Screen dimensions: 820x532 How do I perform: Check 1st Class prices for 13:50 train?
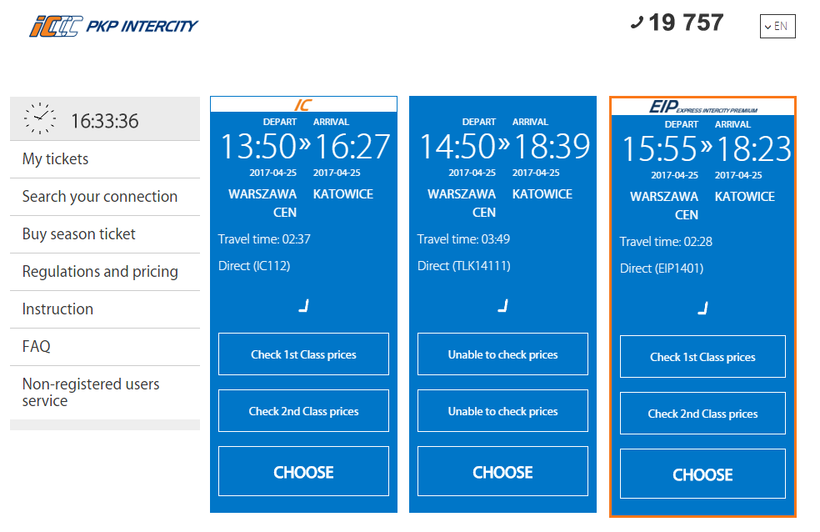click(x=303, y=354)
